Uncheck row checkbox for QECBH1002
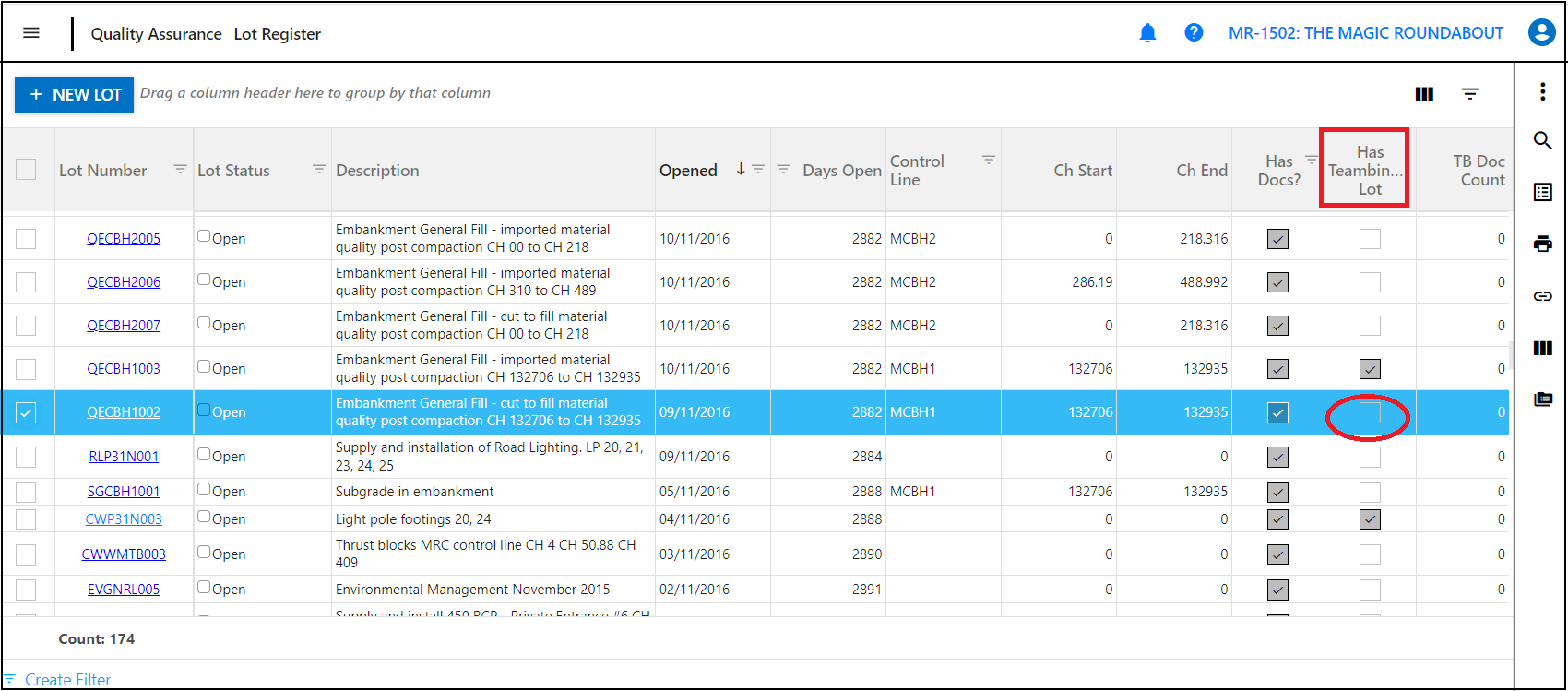Image resolution: width=1568 pixels, height=691 pixels. tap(26, 412)
